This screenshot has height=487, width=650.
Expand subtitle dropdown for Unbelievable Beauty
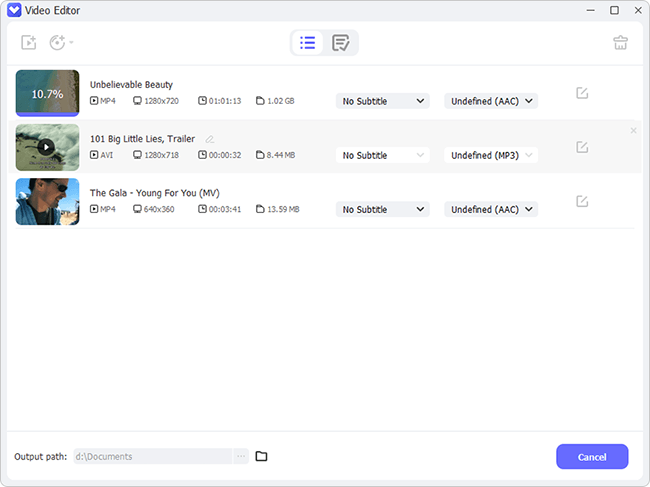383,101
